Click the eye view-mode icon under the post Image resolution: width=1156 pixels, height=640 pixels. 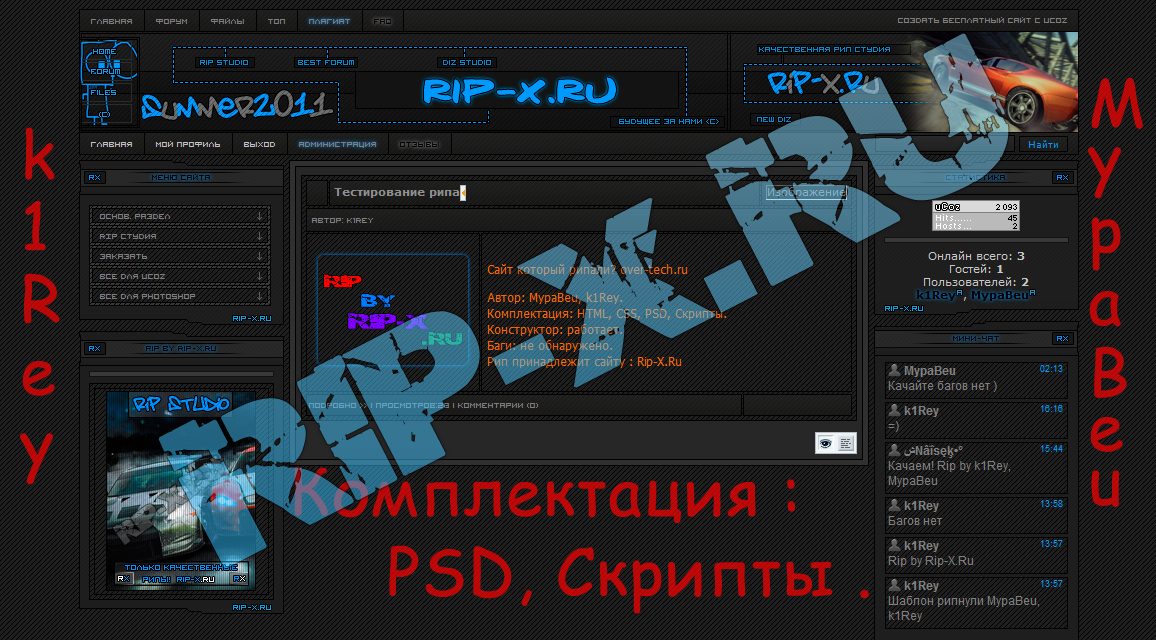[826, 443]
